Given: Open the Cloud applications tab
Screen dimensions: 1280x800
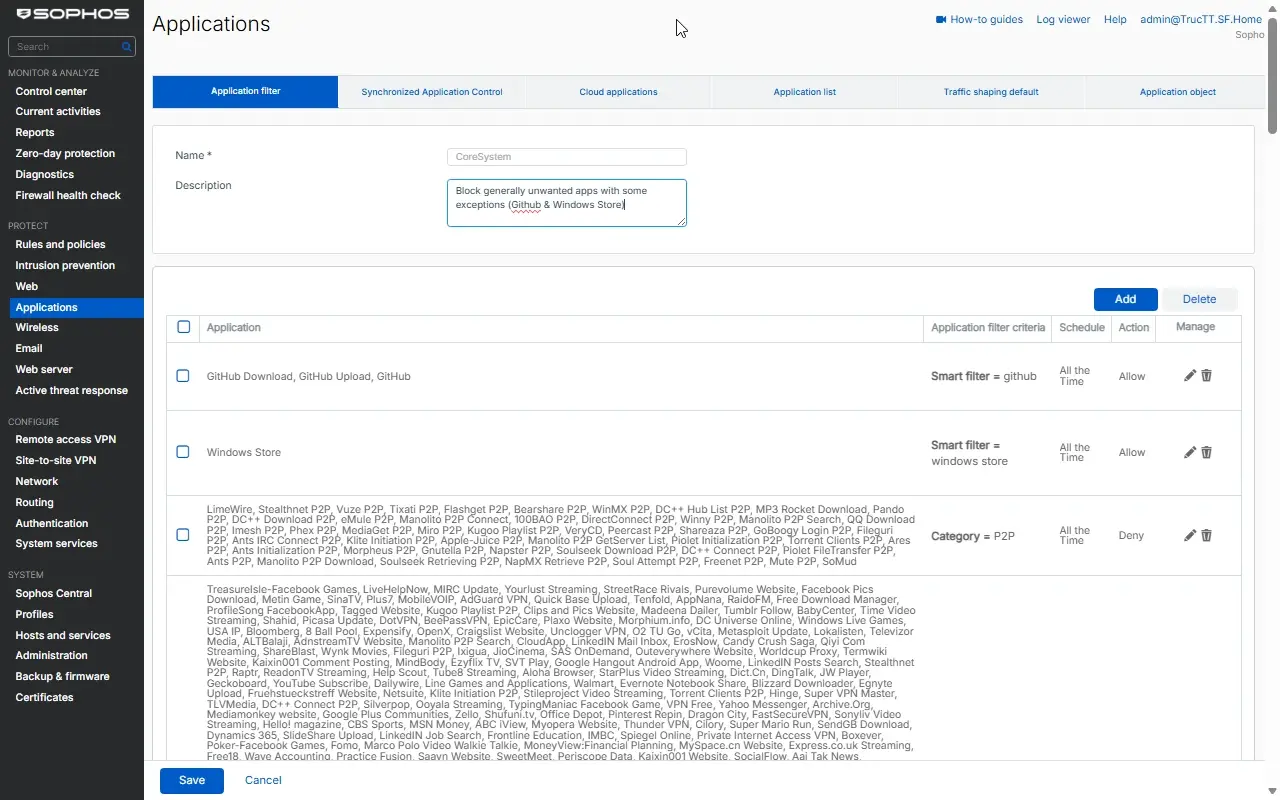Looking at the screenshot, I should point(618,92).
